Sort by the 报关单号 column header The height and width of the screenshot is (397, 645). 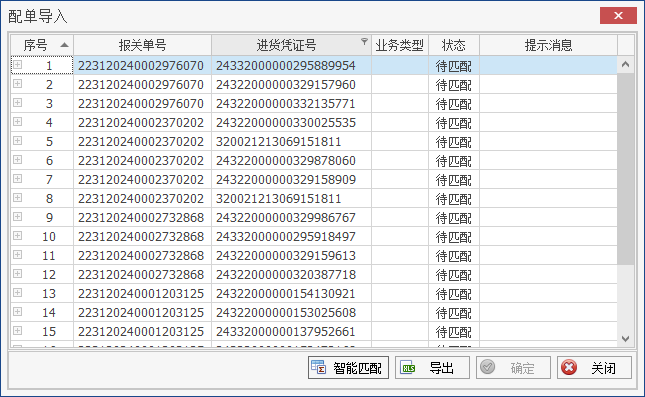click(x=142, y=45)
